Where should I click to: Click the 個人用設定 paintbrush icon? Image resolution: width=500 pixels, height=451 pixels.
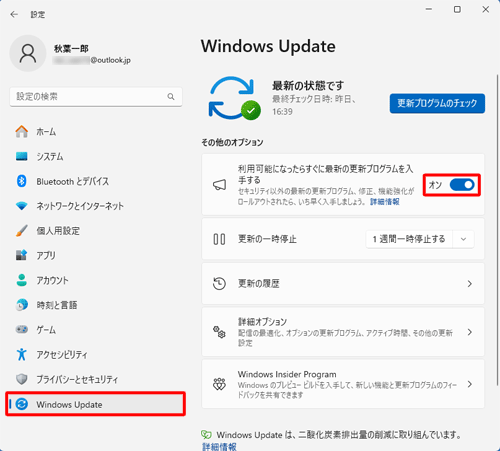pos(22,231)
